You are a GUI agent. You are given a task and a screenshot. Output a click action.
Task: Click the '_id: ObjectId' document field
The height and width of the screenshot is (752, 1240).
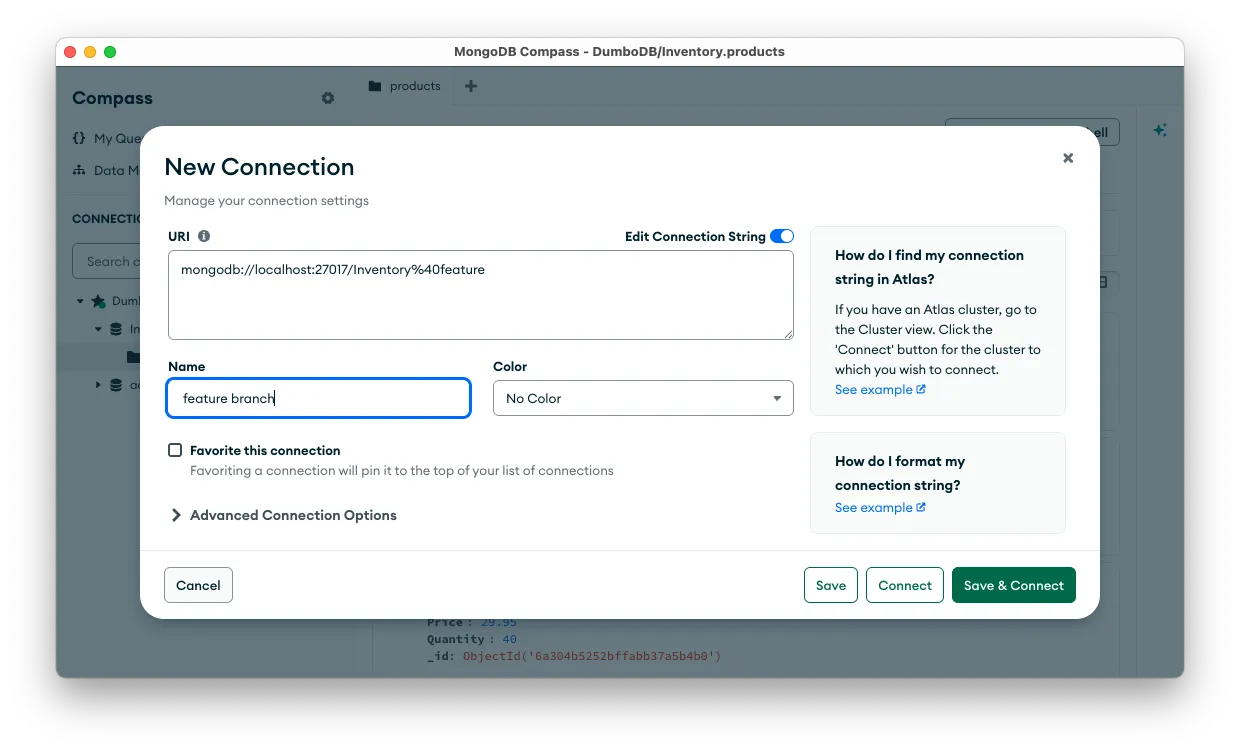pos(574,656)
